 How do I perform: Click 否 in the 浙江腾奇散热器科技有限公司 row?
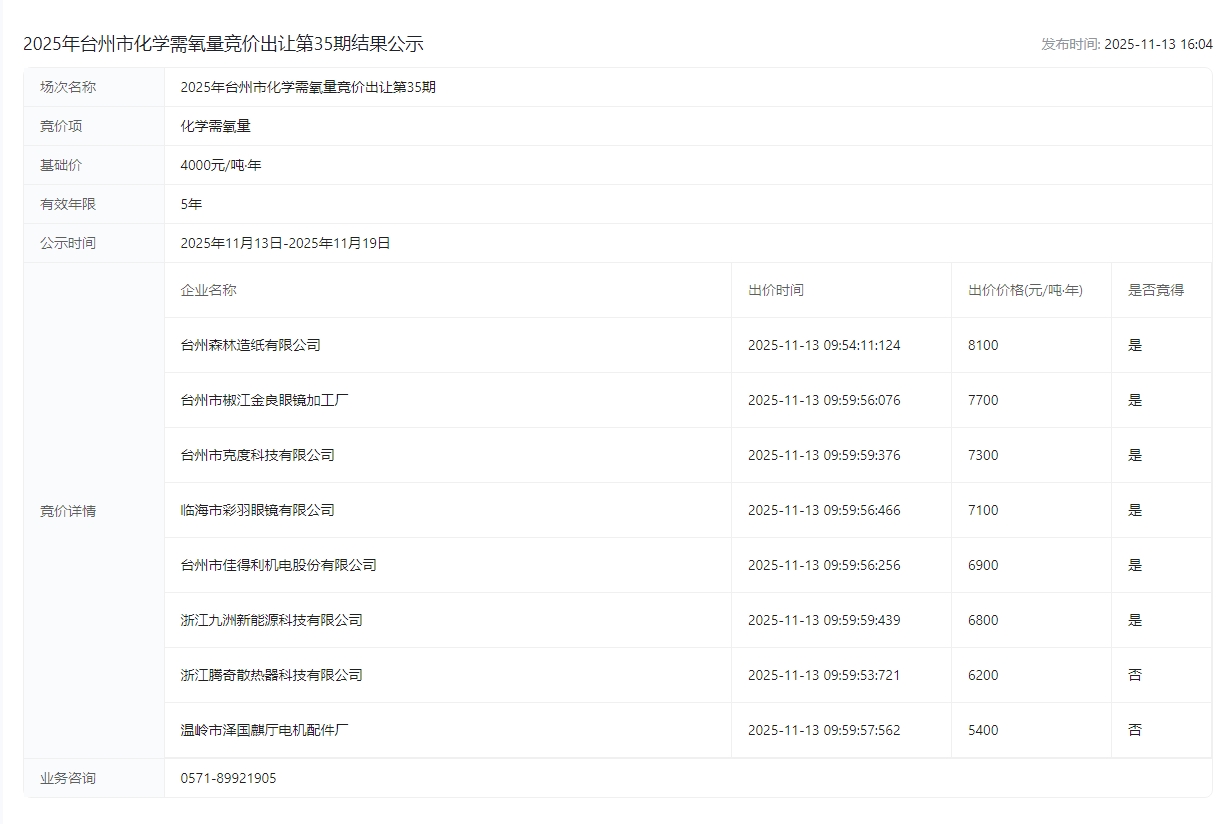(1134, 675)
